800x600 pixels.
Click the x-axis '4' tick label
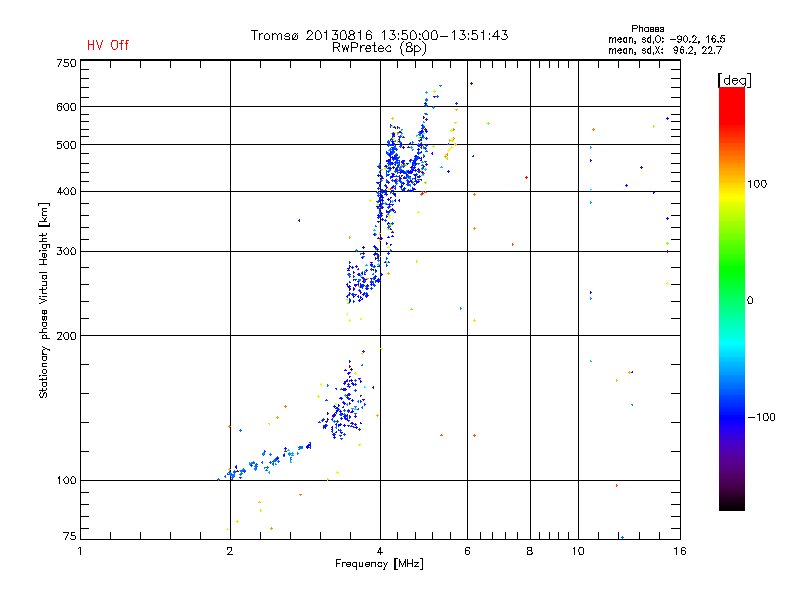pyautogui.click(x=380, y=551)
